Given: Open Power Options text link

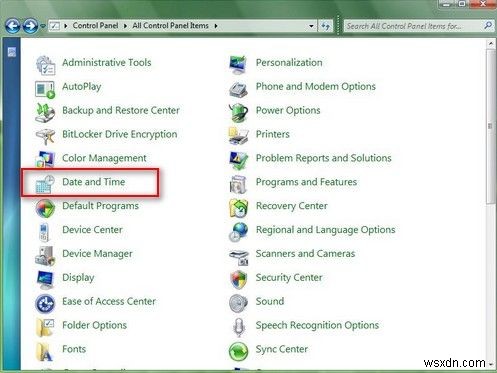Looking at the screenshot, I should [x=288, y=110].
